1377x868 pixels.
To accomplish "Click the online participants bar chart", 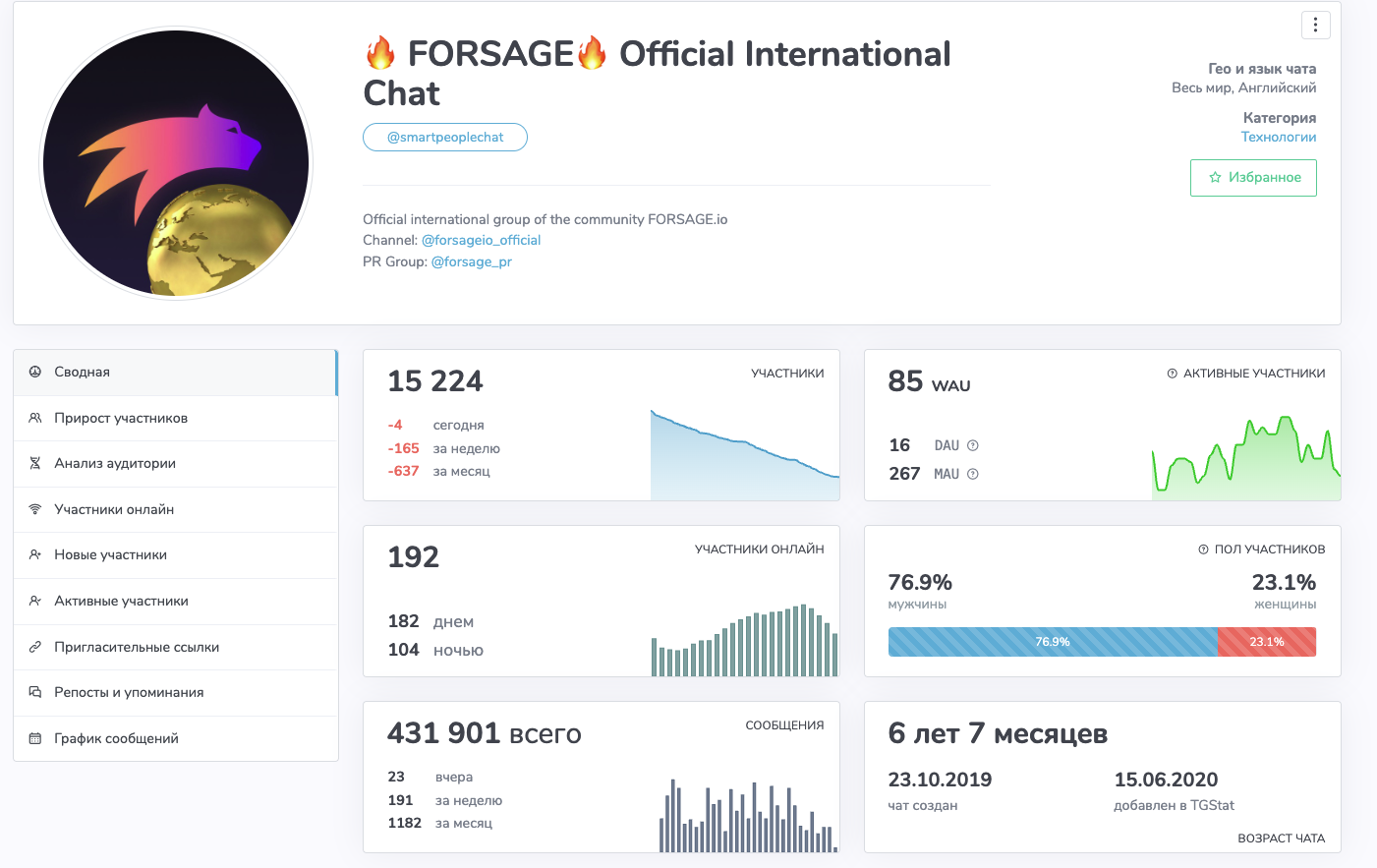I will point(745,640).
